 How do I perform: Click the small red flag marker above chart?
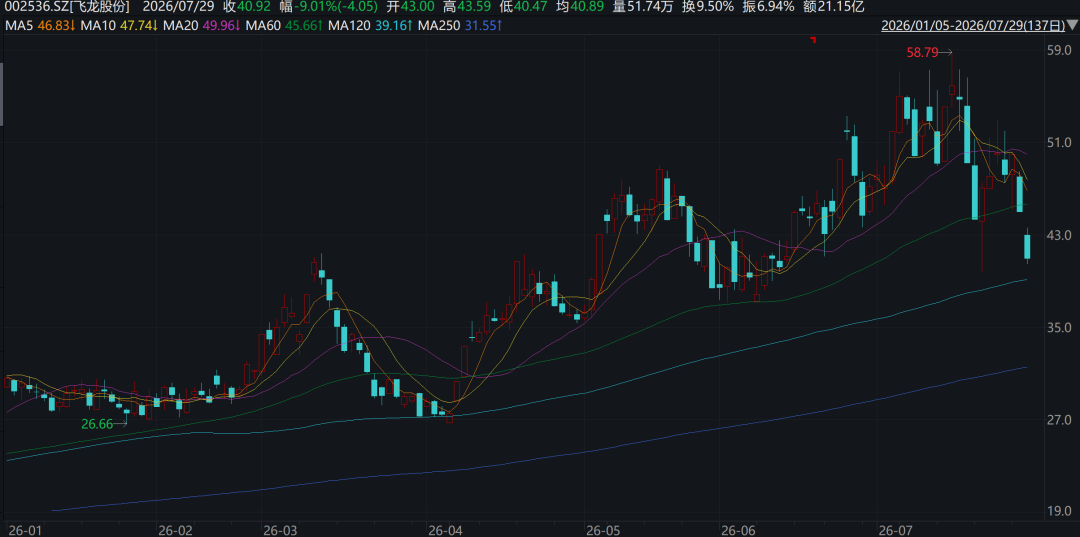(813, 41)
